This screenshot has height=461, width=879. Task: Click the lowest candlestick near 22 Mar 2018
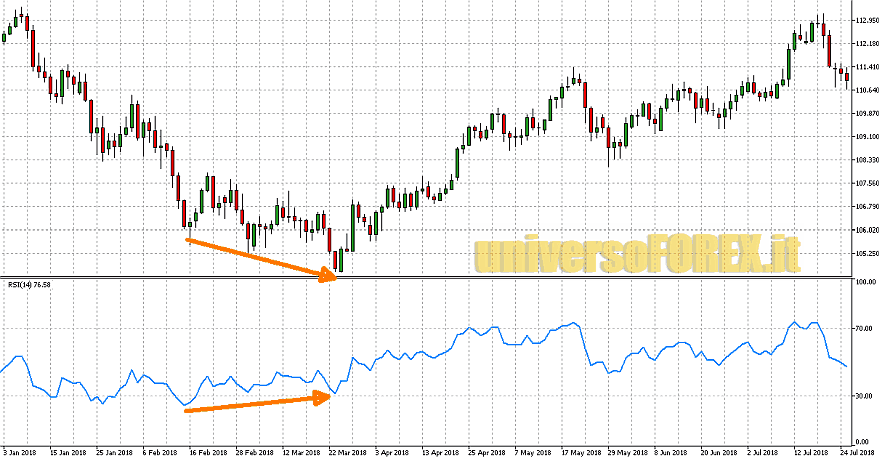click(340, 262)
